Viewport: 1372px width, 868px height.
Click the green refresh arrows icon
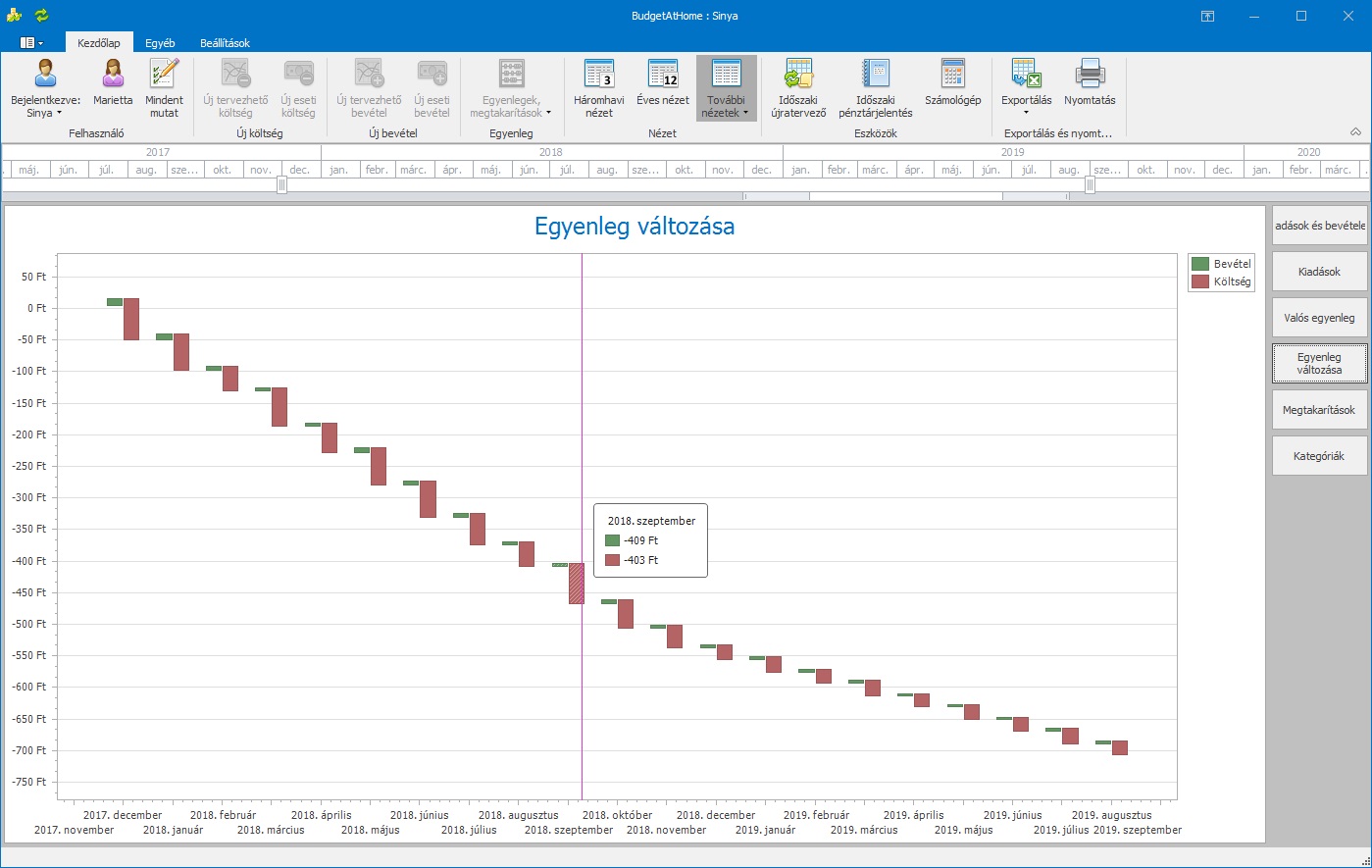(41, 16)
